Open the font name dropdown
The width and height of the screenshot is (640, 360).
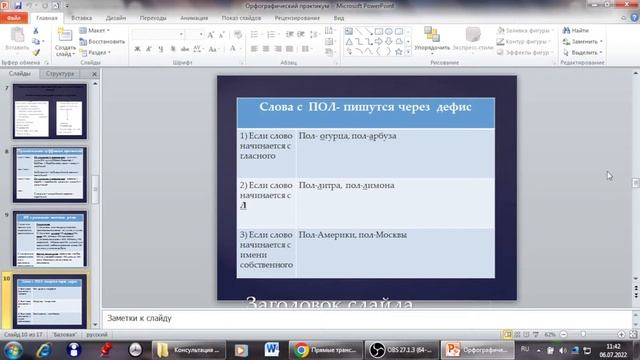[x=181, y=35]
